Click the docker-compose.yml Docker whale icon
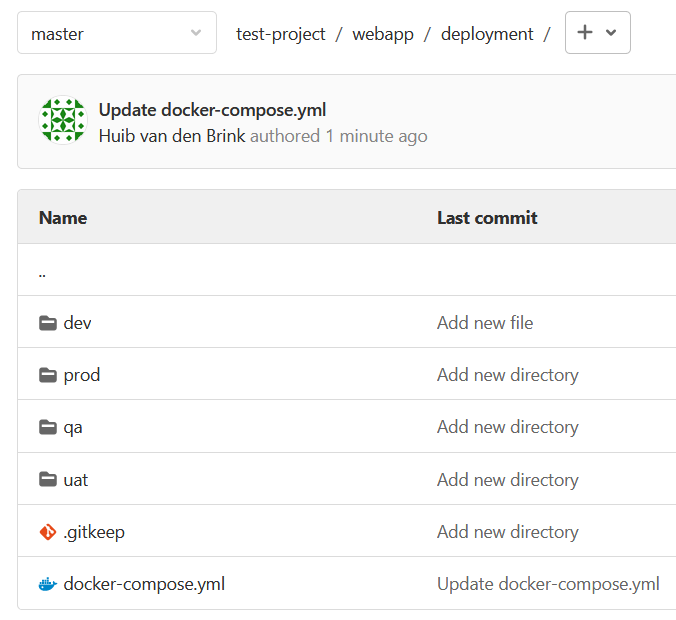 48,584
